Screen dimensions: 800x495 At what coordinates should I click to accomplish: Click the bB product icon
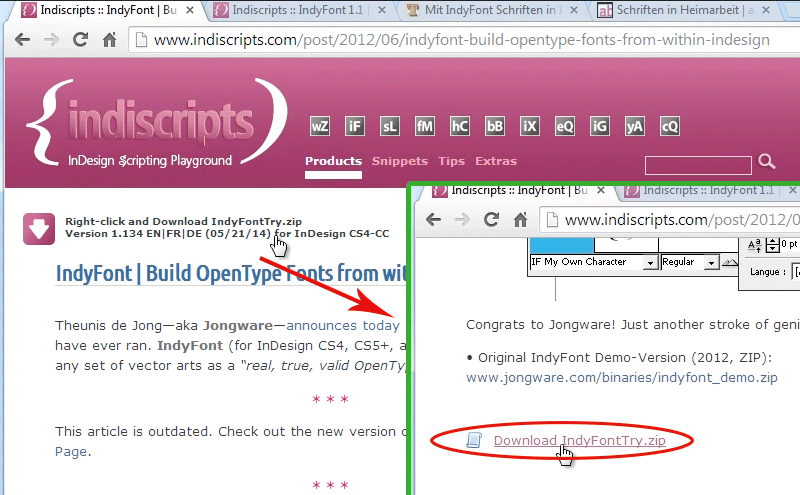pos(494,126)
